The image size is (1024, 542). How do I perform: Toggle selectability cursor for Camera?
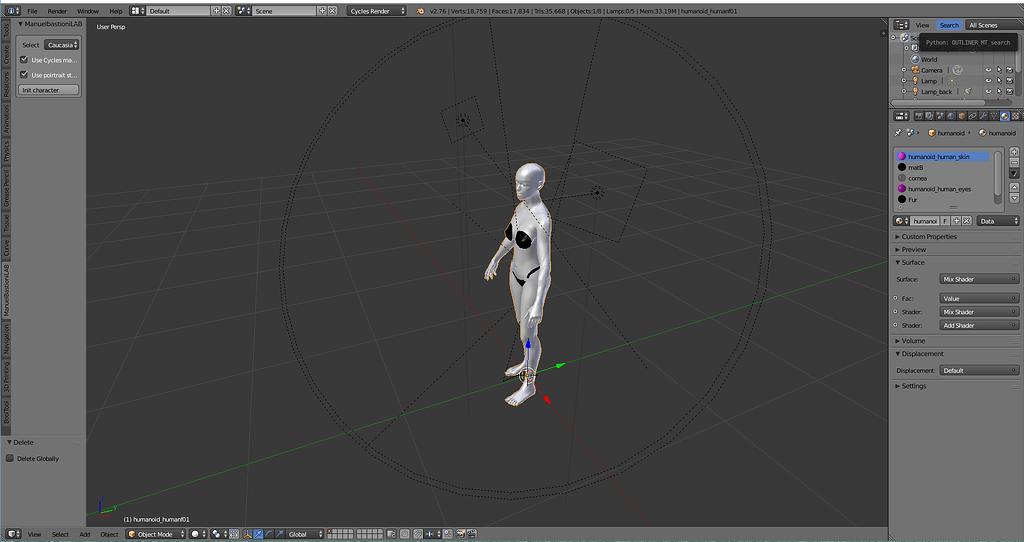[999, 70]
